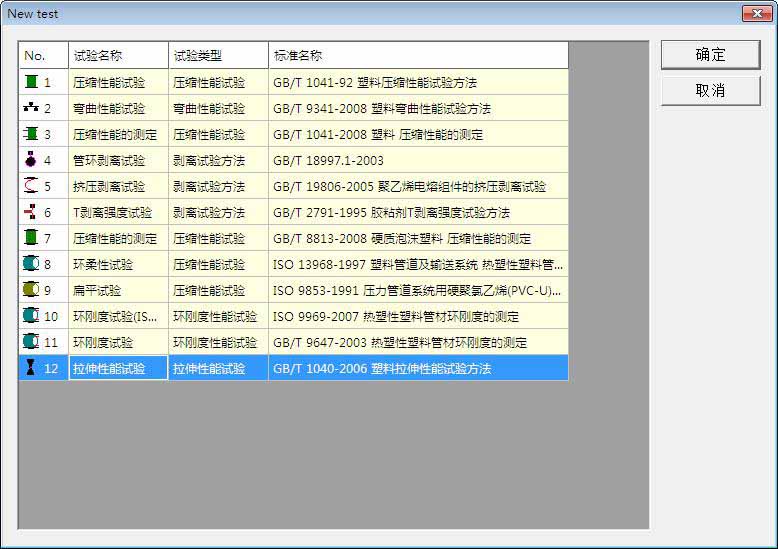This screenshot has height=549, width=778.
Task: Click the ISO 9853-1991 standard cell
Action: pyautogui.click(x=418, y=291)
